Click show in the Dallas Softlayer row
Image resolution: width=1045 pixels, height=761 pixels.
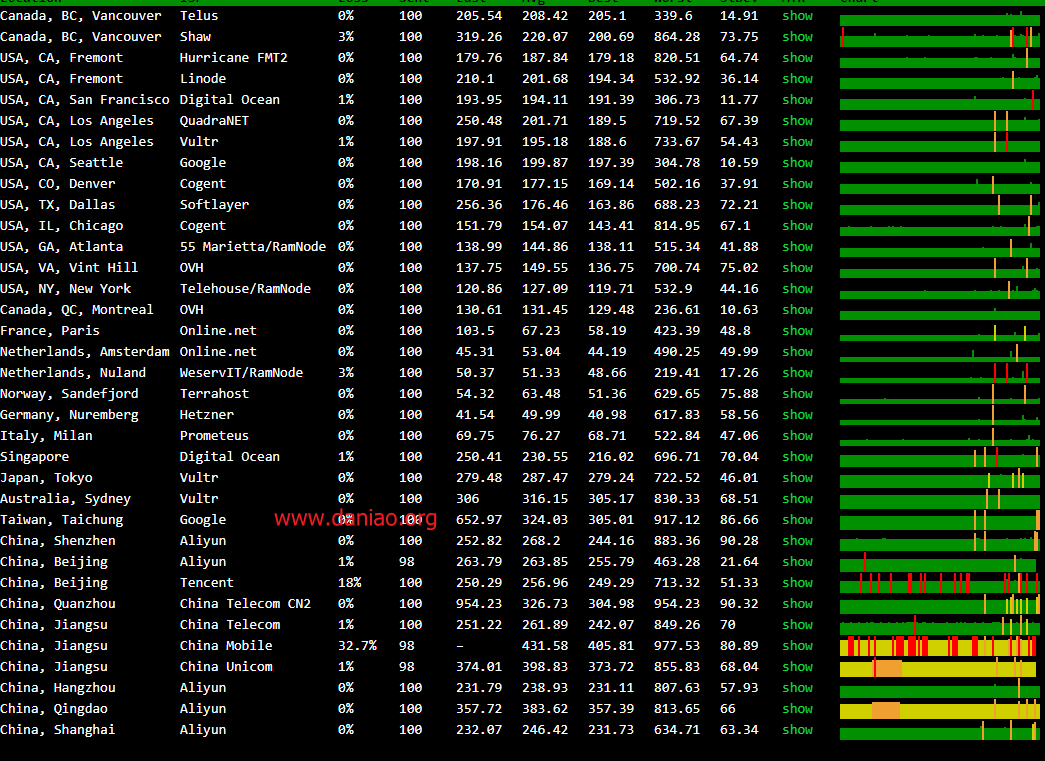pos(797,205)
